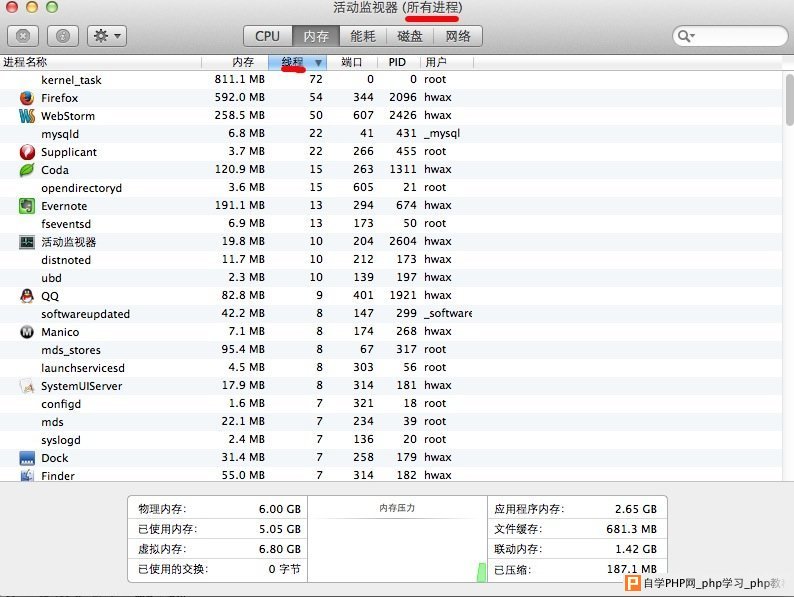Select the launchservicesd process
This screenshot has height=597, width=794.
(391, 368)
